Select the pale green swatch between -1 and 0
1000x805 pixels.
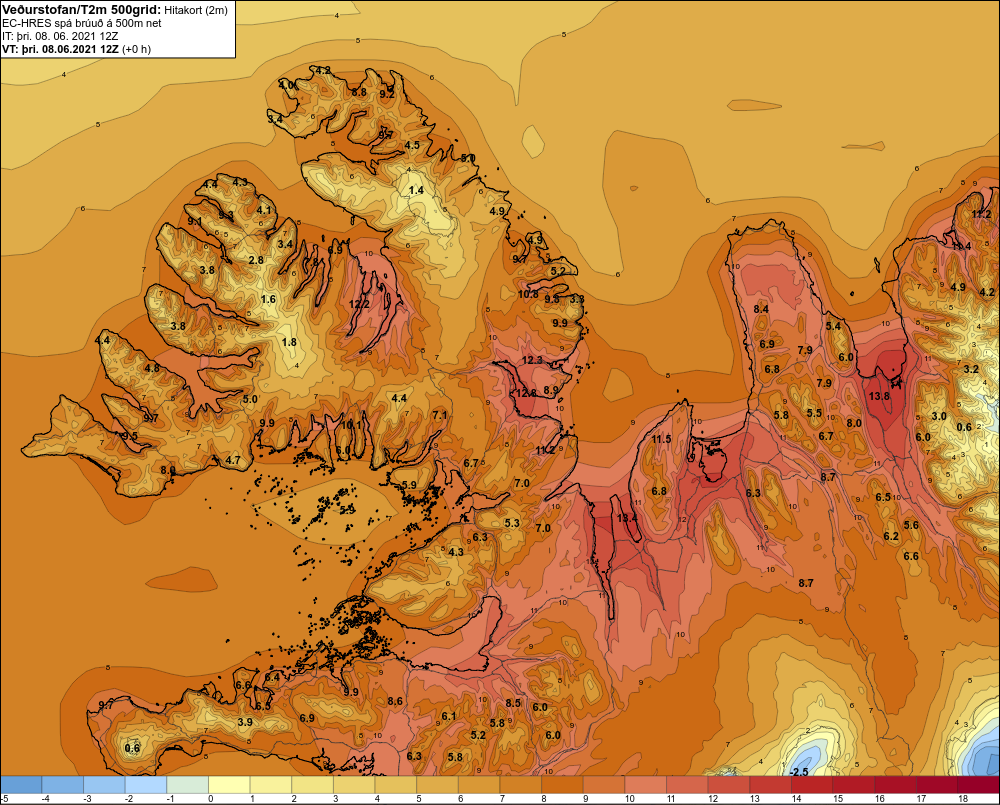[x=188, y=785]
